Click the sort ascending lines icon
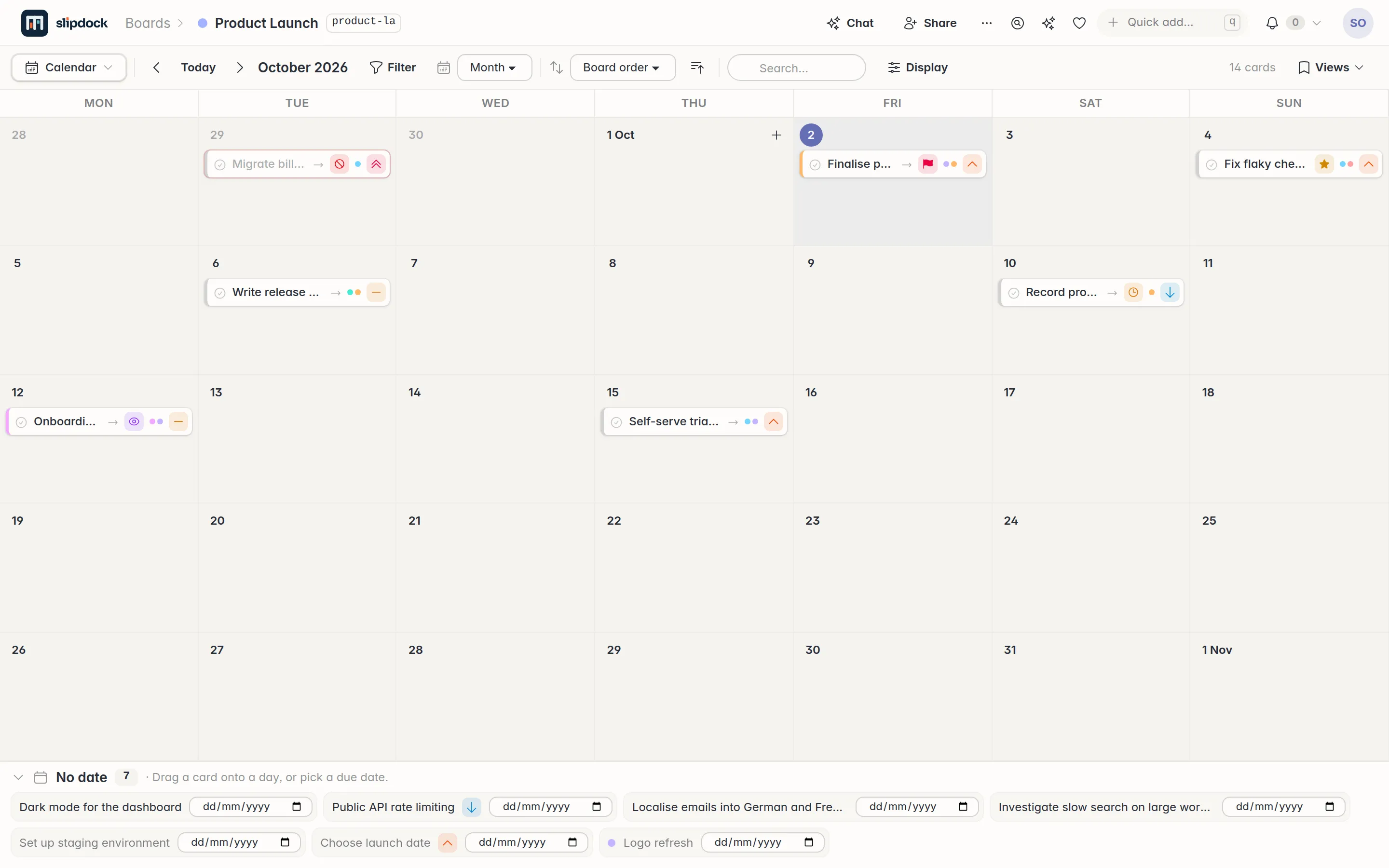This screenshot has height=868, width=1389. click(697, 68)
